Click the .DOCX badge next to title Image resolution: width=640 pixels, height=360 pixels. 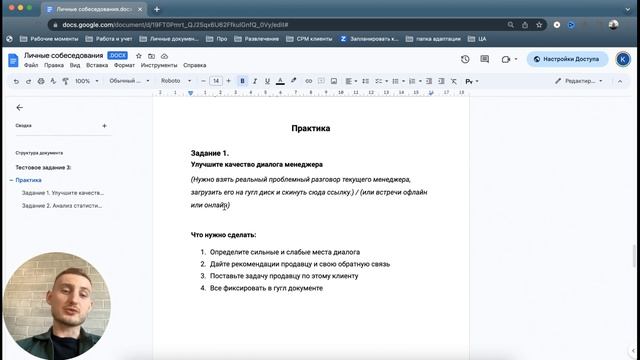tap(118, 56)
